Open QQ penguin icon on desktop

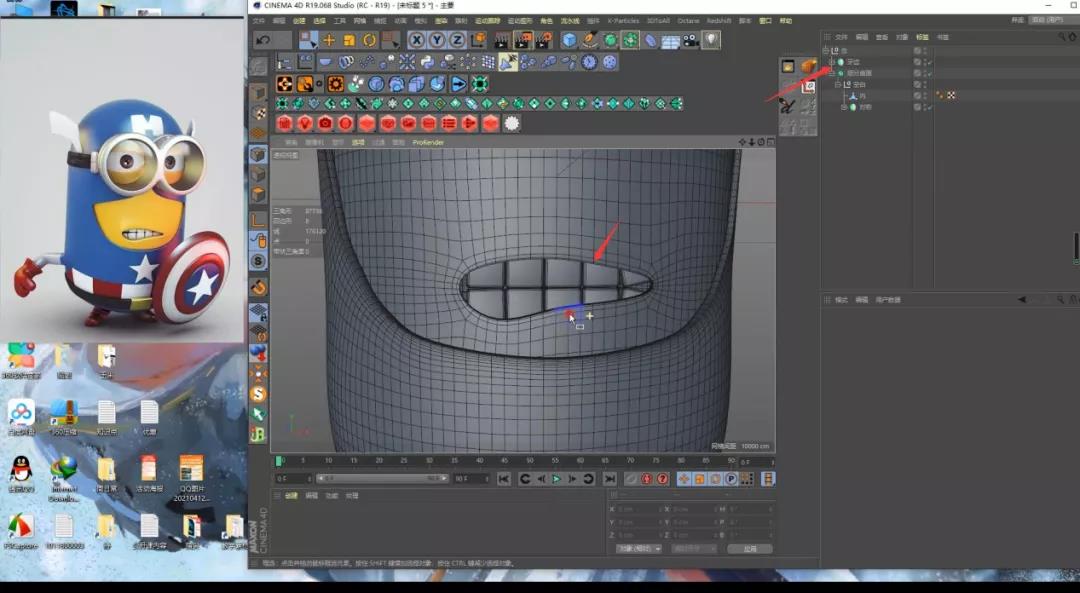pyautogui.click(x=21, y=469)
